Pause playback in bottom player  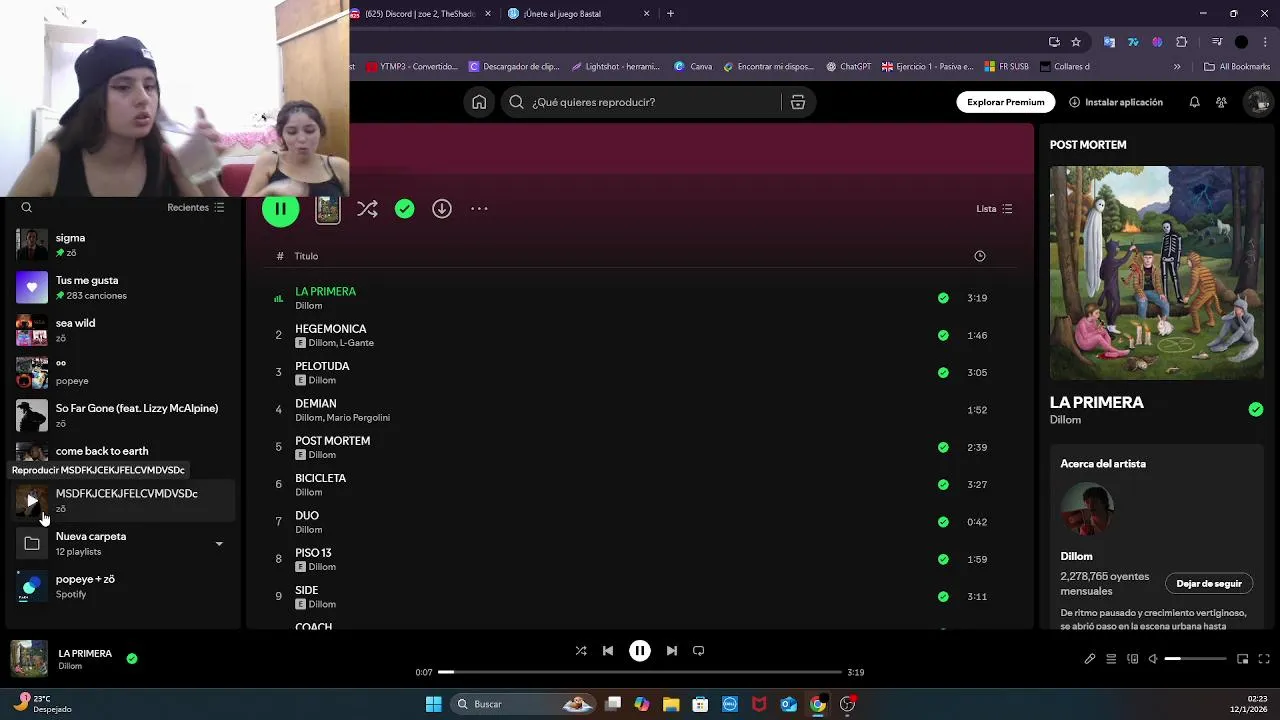coord(640,651)
